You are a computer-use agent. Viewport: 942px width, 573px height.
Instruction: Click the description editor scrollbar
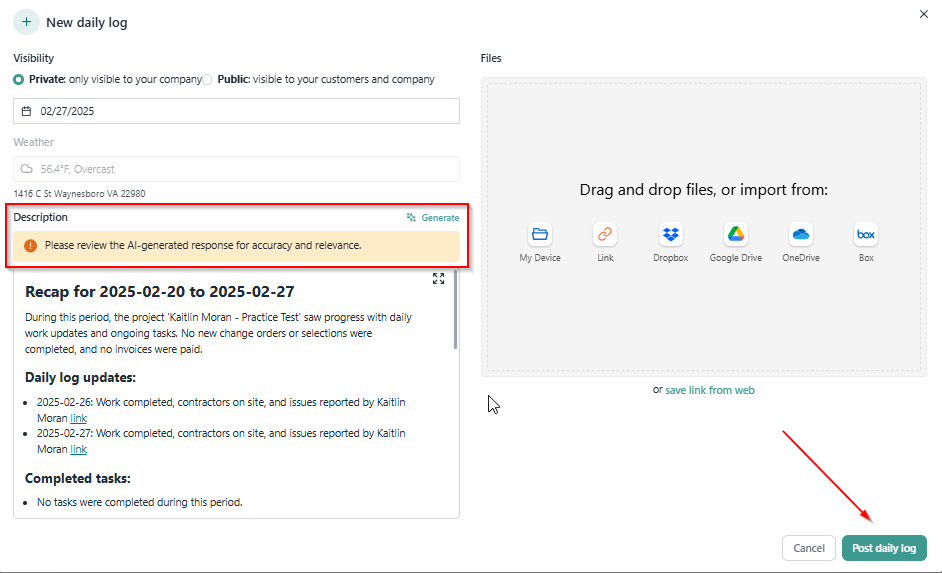(x=455, y=310)
